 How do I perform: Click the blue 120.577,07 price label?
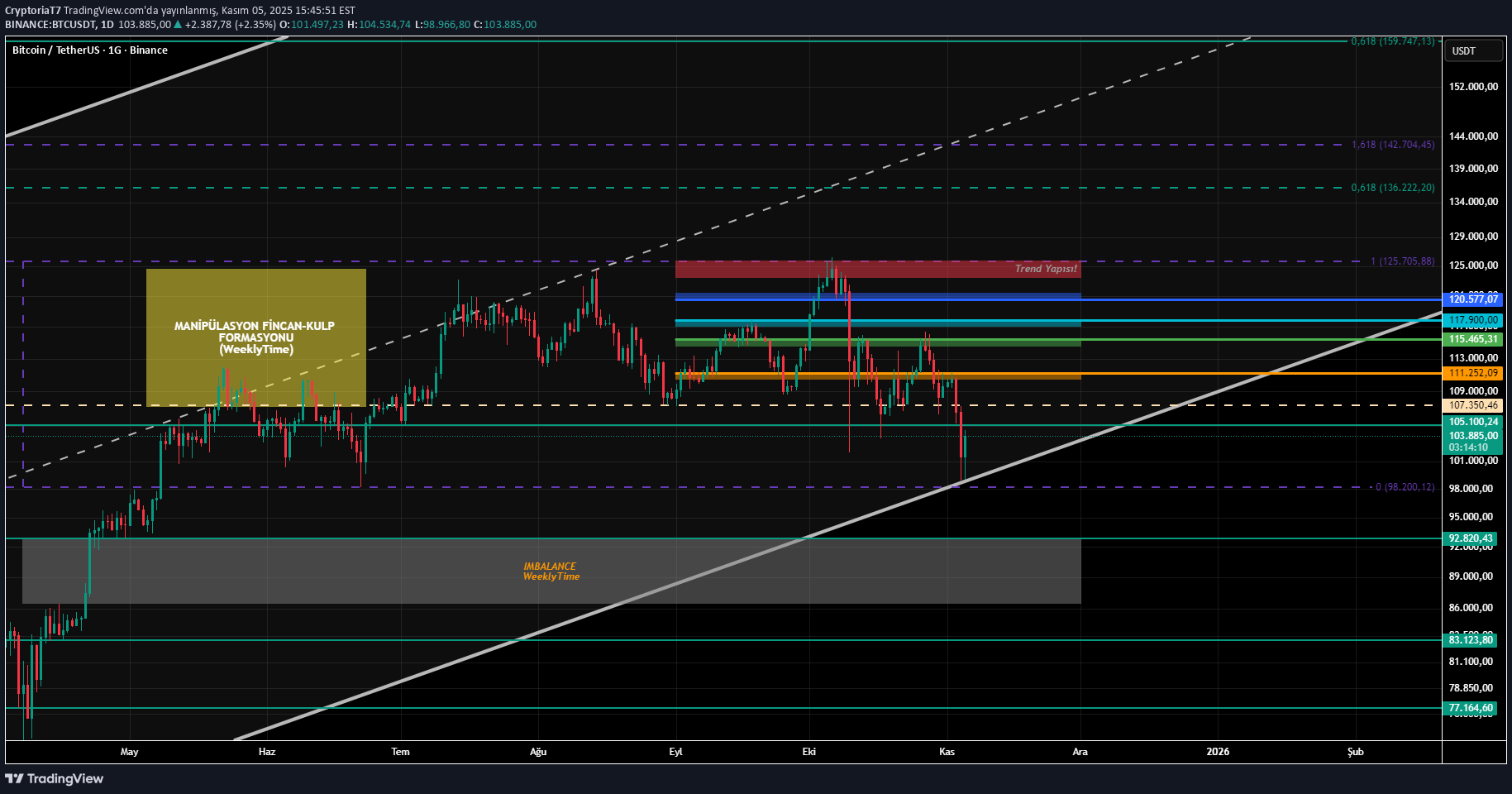[1472, 299]
